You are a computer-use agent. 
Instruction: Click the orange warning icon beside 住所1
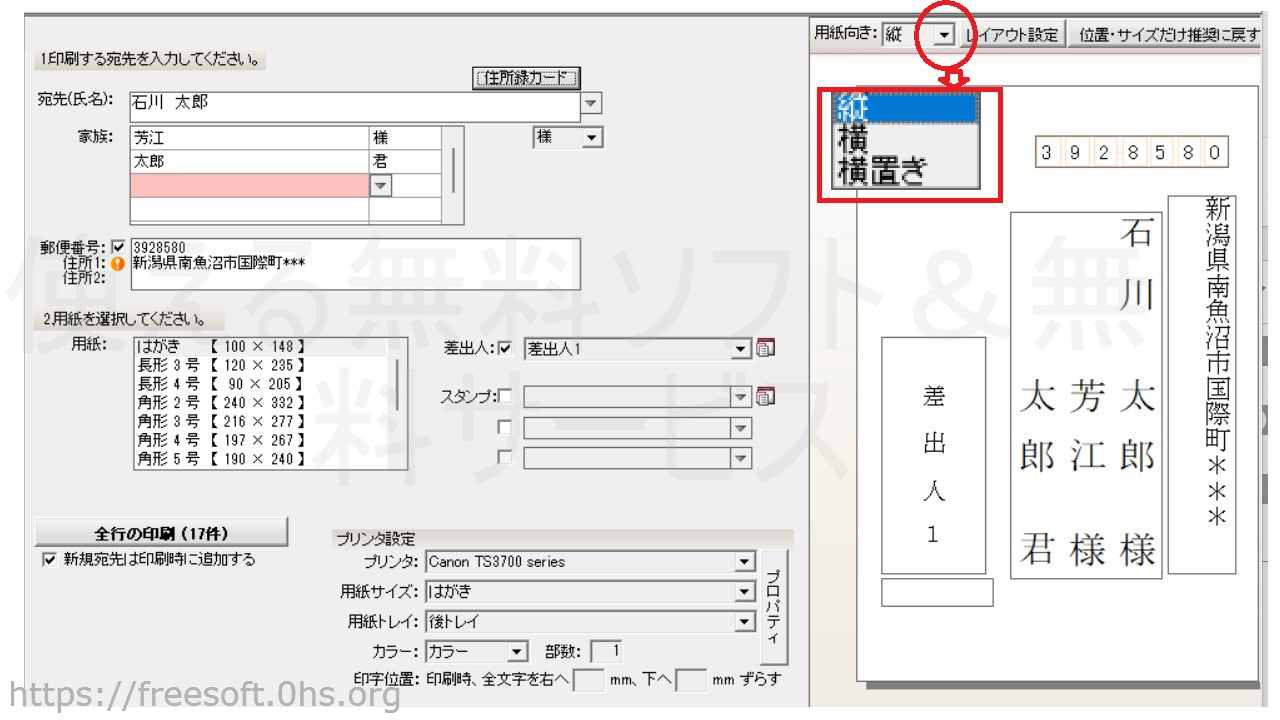coord(118,264)
